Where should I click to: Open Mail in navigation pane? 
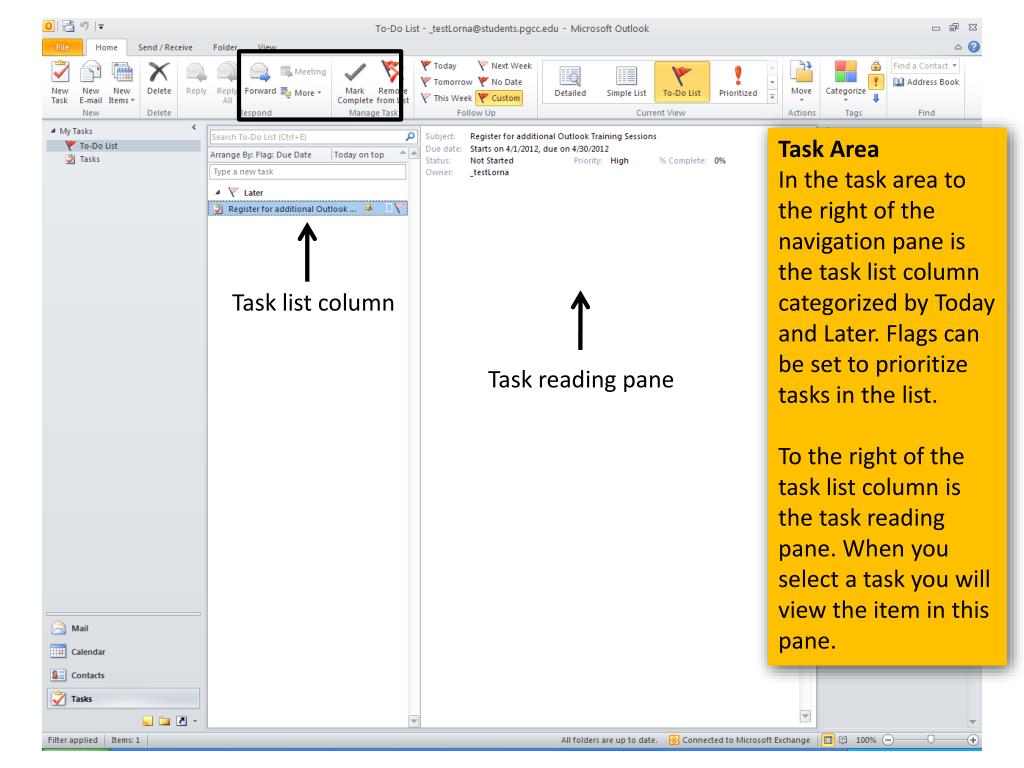[123, 628]
